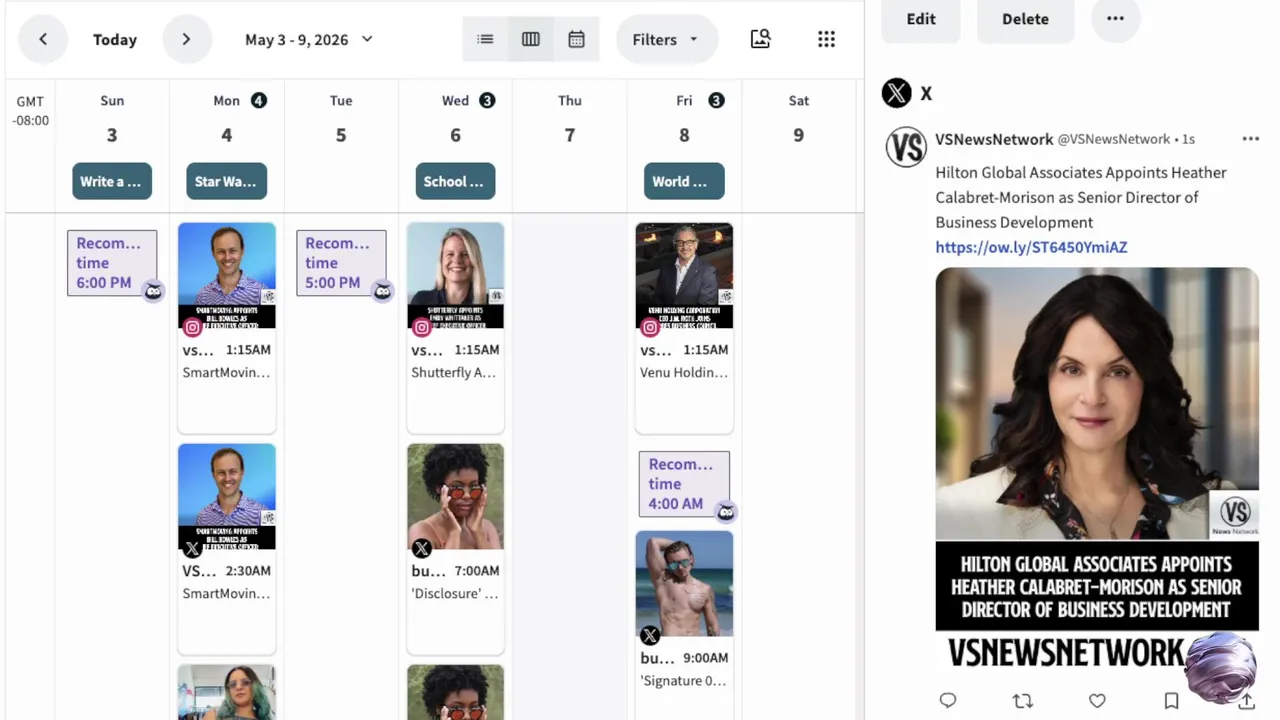The image size is (1280, 720).
Task: Click the GMT -08:00 timezone label
Action: tap(30, 111)
